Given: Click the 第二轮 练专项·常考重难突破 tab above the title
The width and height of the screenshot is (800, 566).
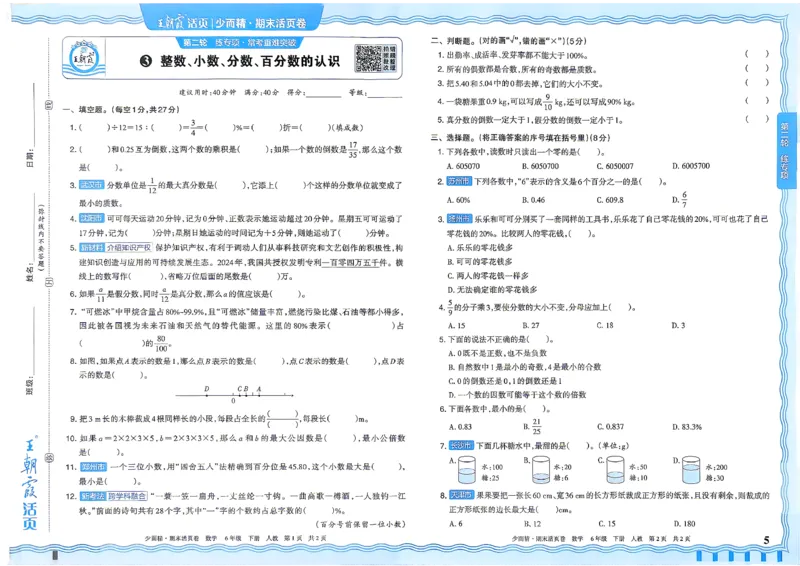Looking at the screenshot, I should [240, 42].
